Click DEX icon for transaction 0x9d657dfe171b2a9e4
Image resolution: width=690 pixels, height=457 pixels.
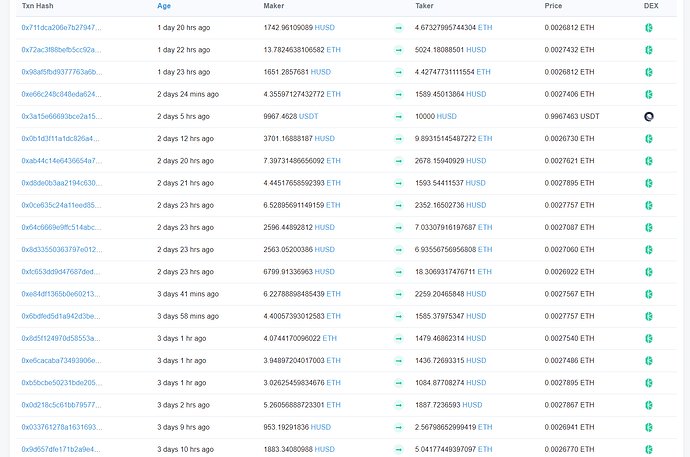click(x=648, y=449)
